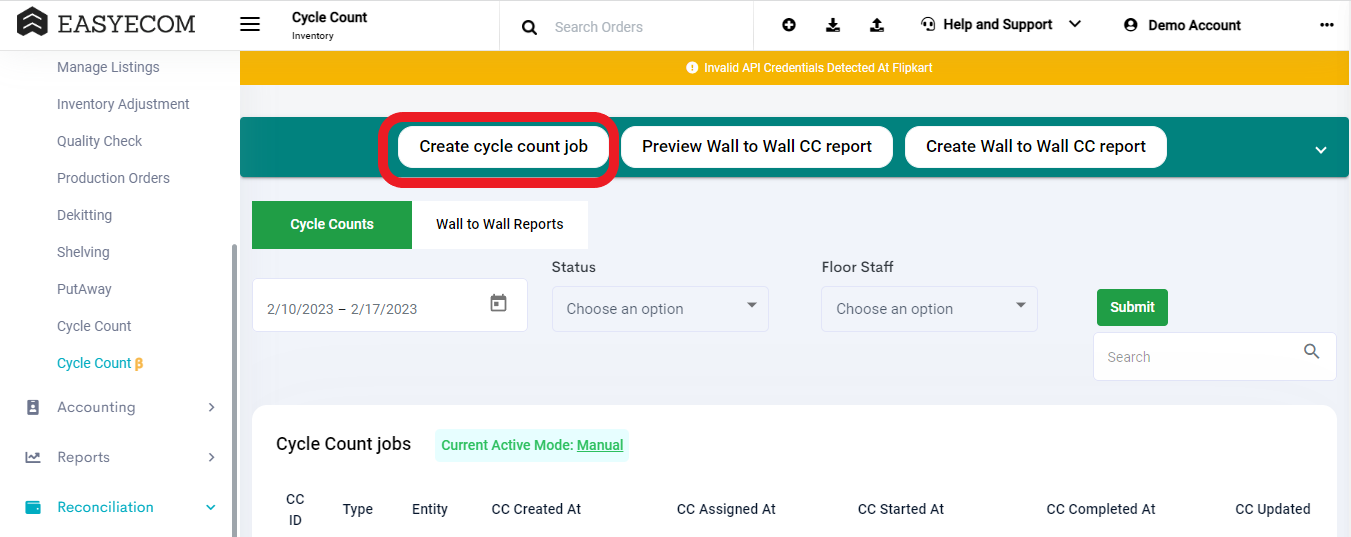Click the magnifier icon in table search
This screenshot has width=1351, height=537.
[x=1312, y=351]
